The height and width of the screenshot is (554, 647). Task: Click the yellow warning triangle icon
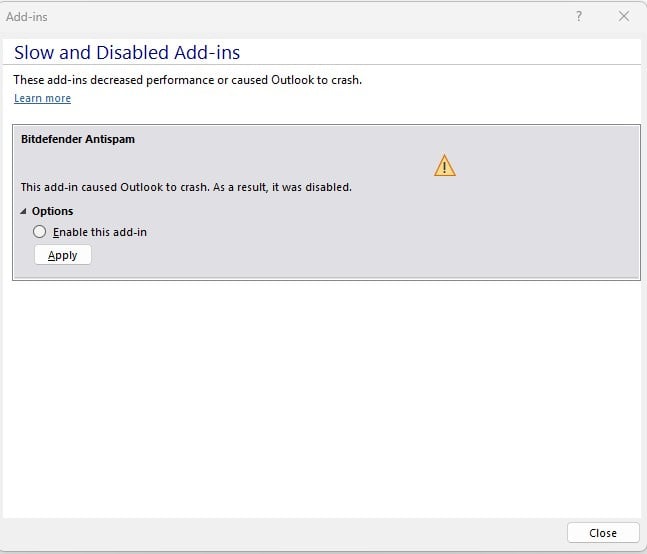[x=445, y=165]
